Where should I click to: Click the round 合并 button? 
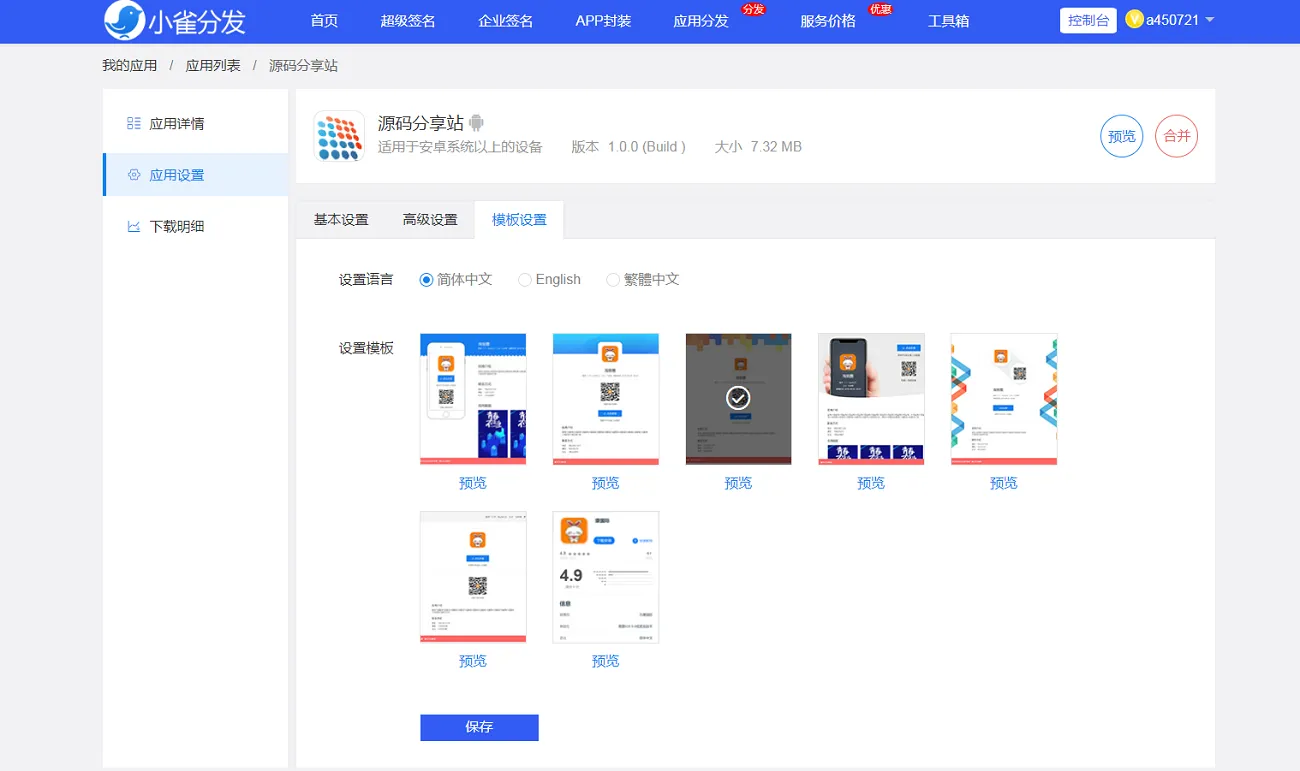point(1176,136)
